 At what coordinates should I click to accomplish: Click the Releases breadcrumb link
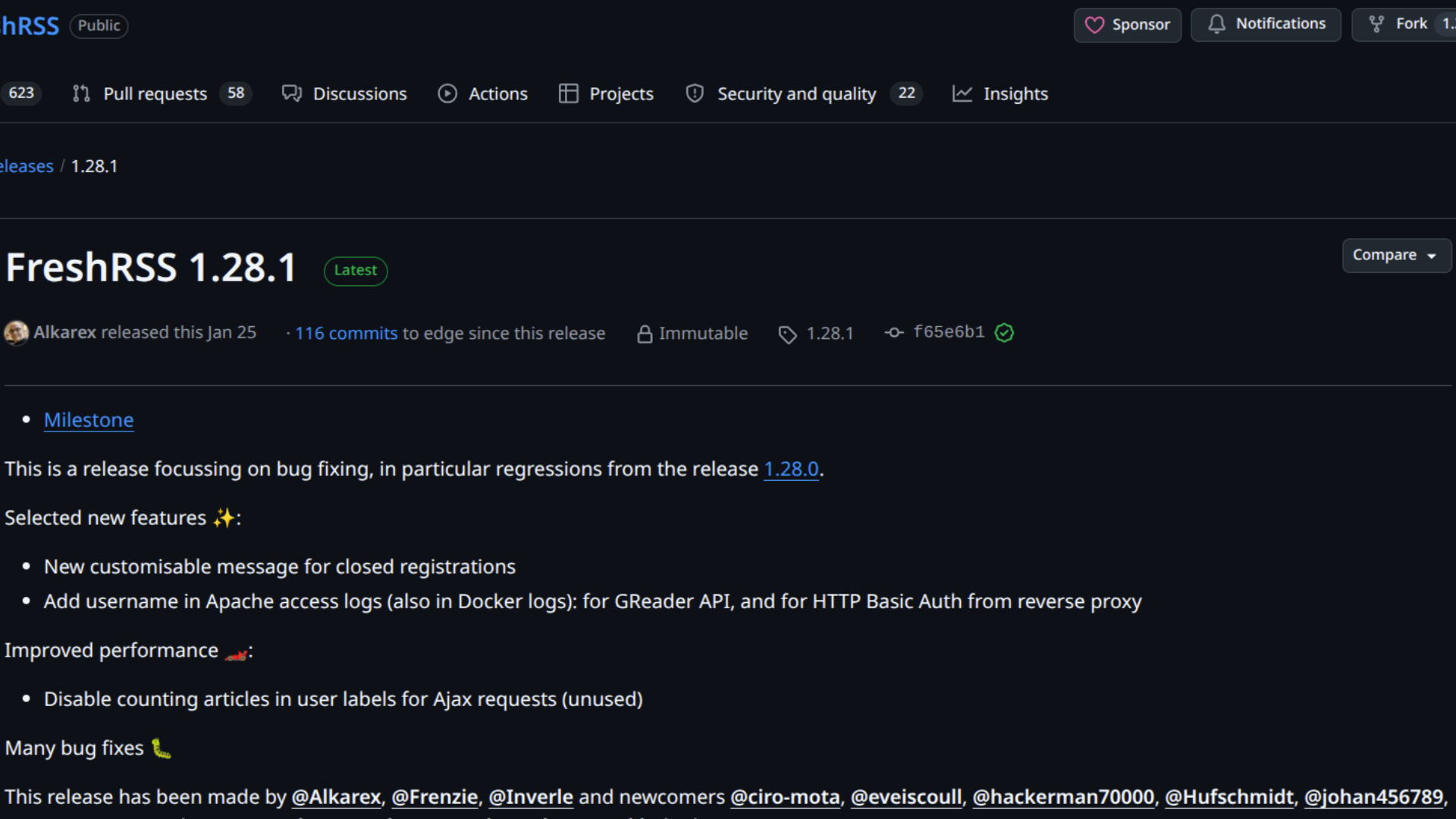(x=27, y=166)
